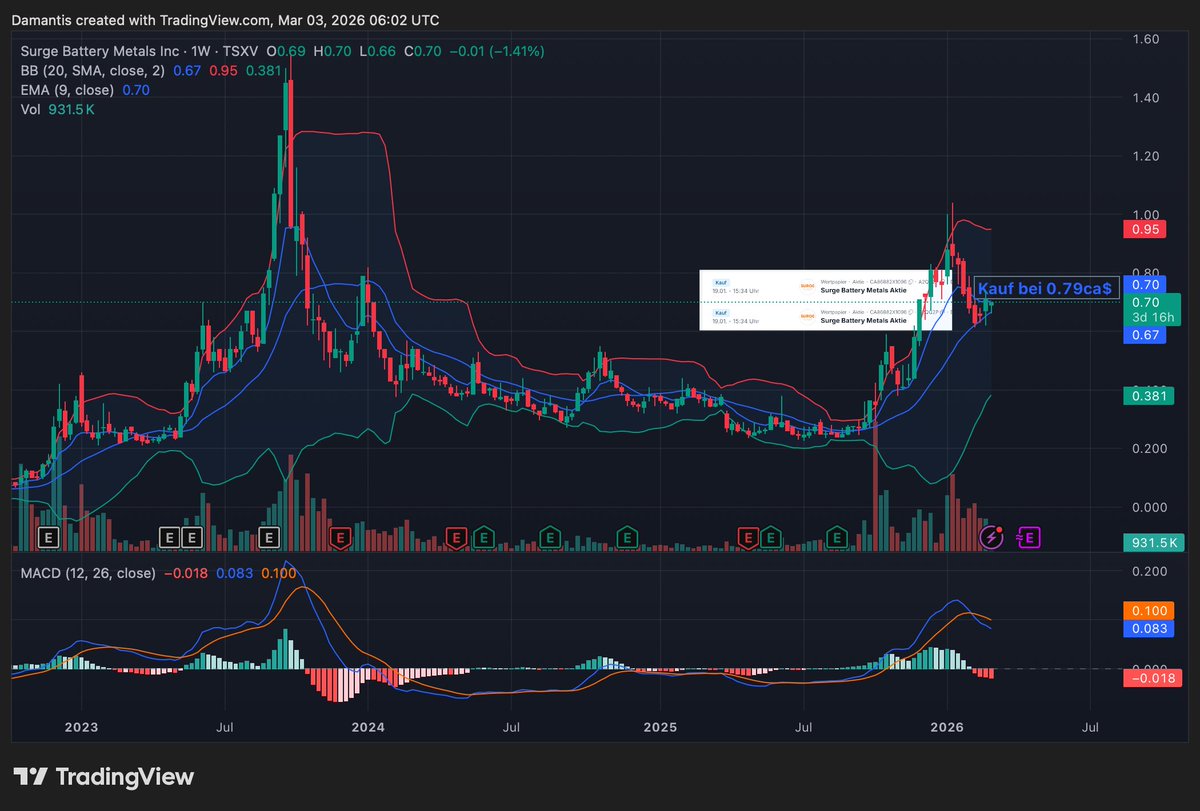Click the 0.200 label on the MACD axis

pos(1148,571)
